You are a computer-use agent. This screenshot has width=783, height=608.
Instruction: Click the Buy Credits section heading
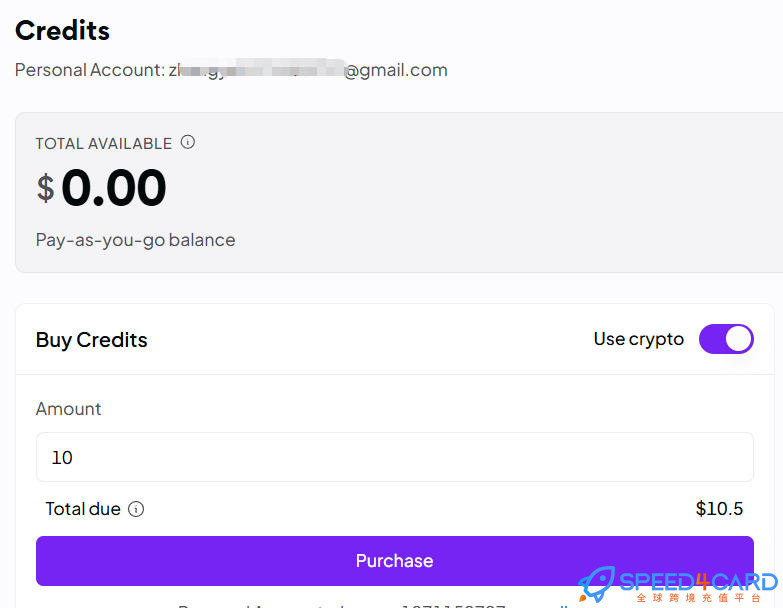(x=91, y=340)
